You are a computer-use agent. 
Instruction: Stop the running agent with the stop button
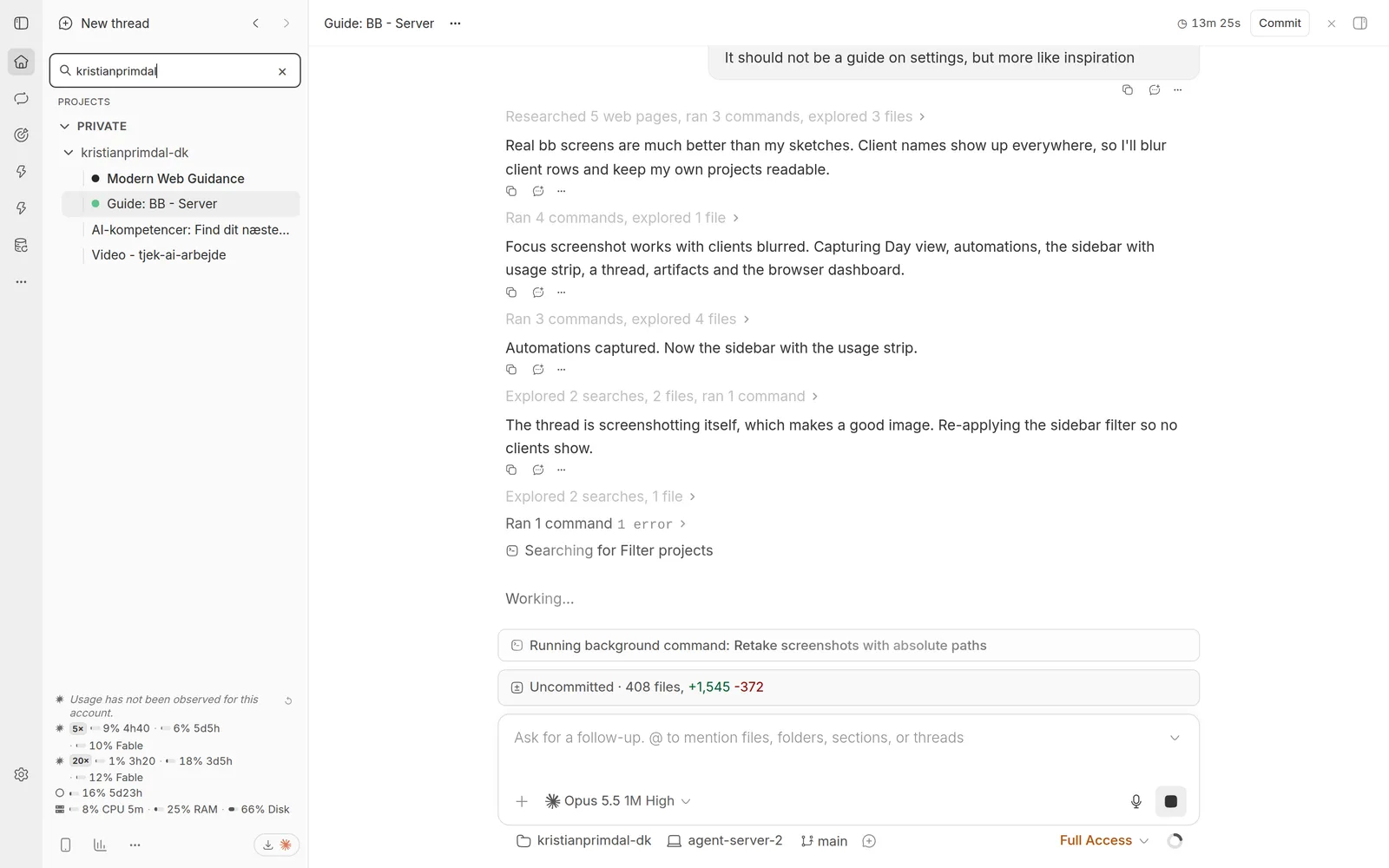click(1171, 801)
